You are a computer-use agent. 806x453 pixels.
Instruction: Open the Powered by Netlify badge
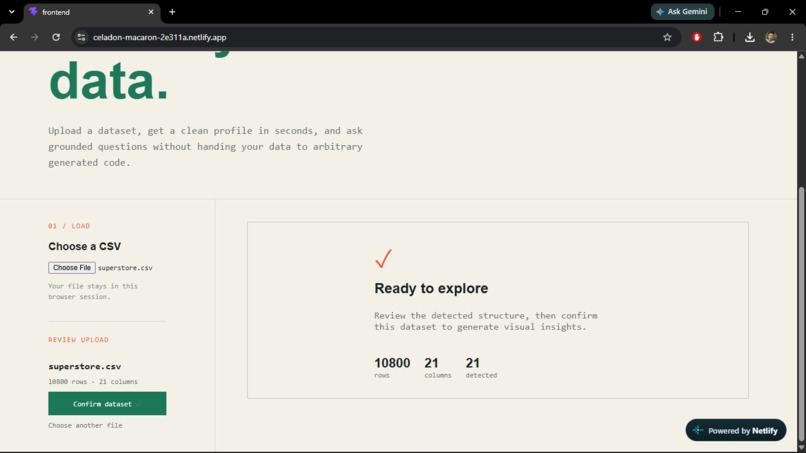[736, 430]
